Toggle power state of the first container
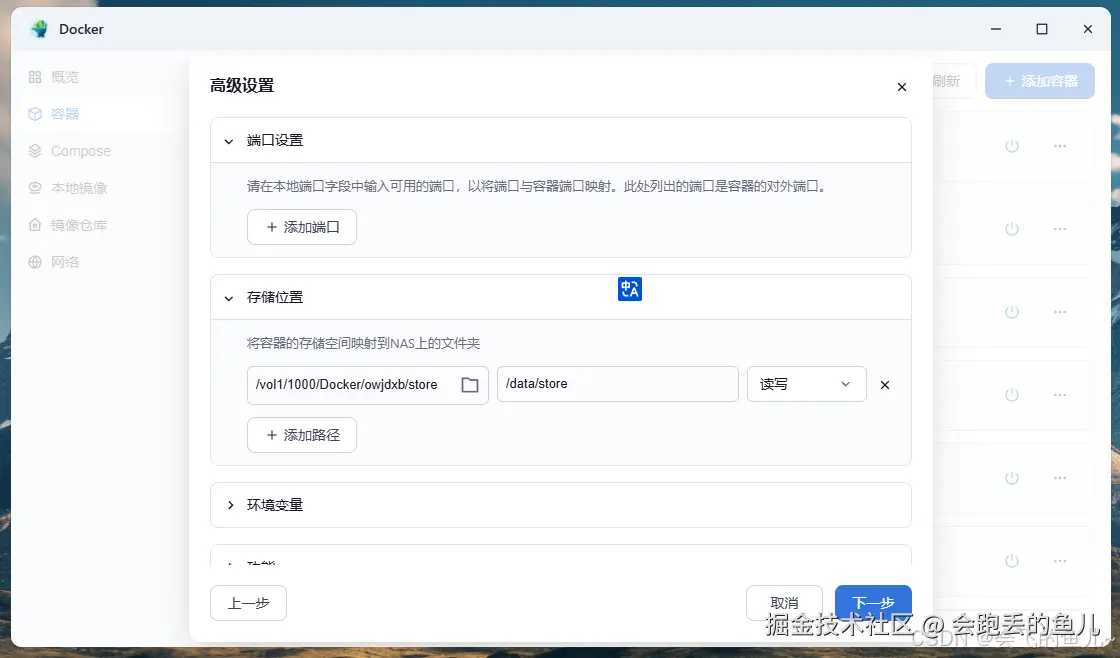The height and width of the screenshot is (658, 1120). point(1011,145)
